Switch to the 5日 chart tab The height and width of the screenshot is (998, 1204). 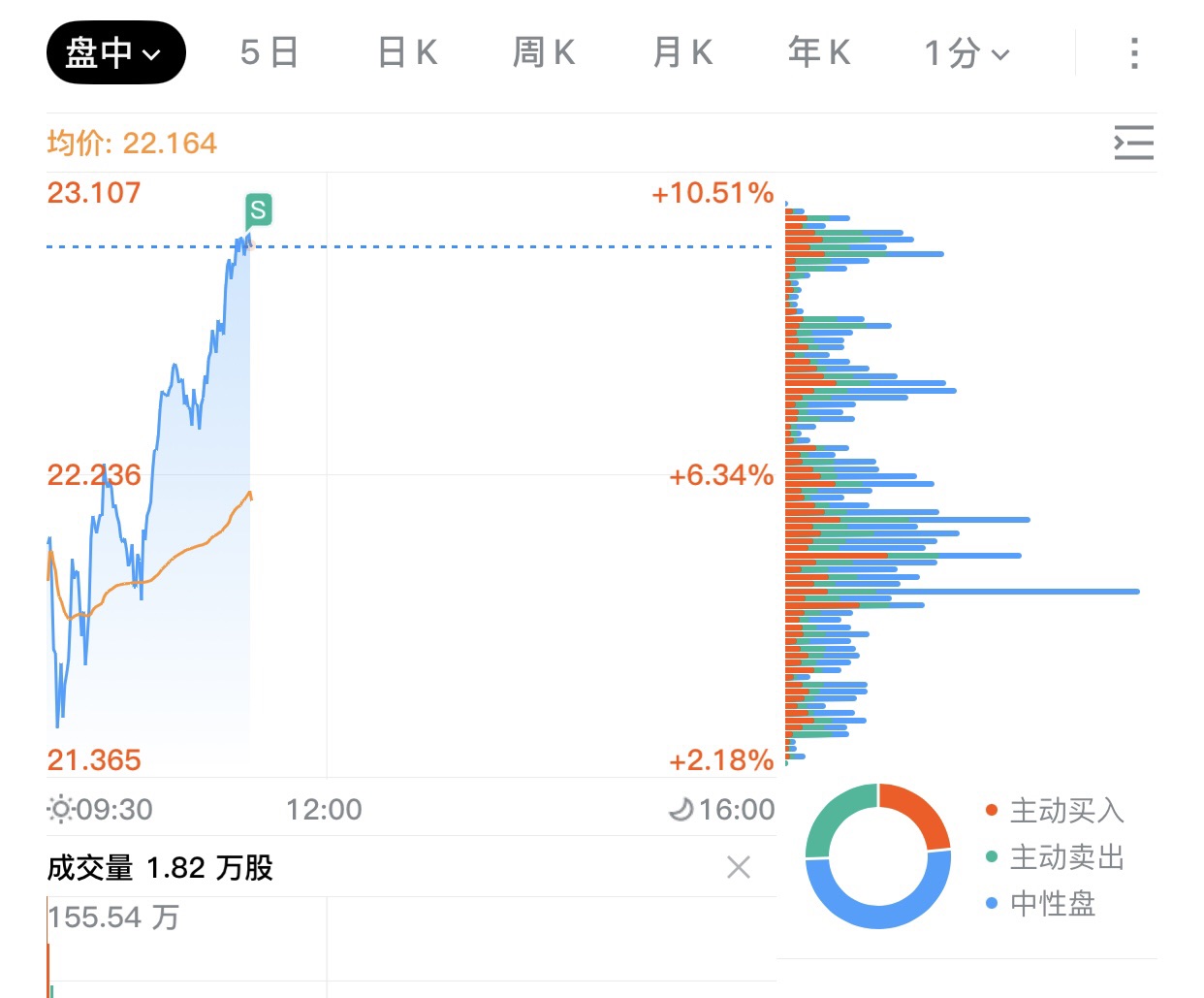(269, 52)
